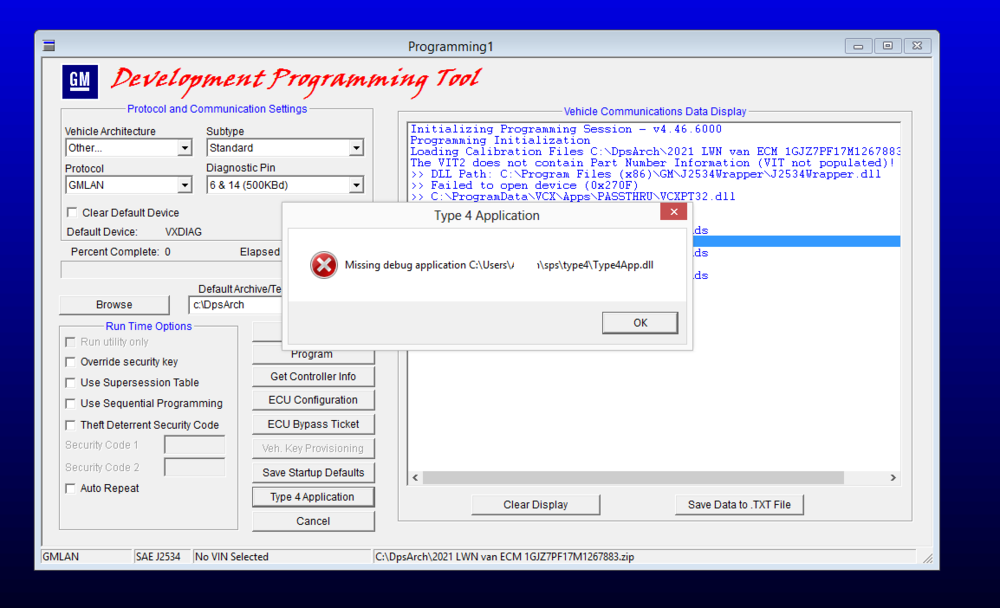The width and height of the screenshot is (1000, 608).
Task: Click the horizontal scrollbar in the data display
Action: (633, 478)
